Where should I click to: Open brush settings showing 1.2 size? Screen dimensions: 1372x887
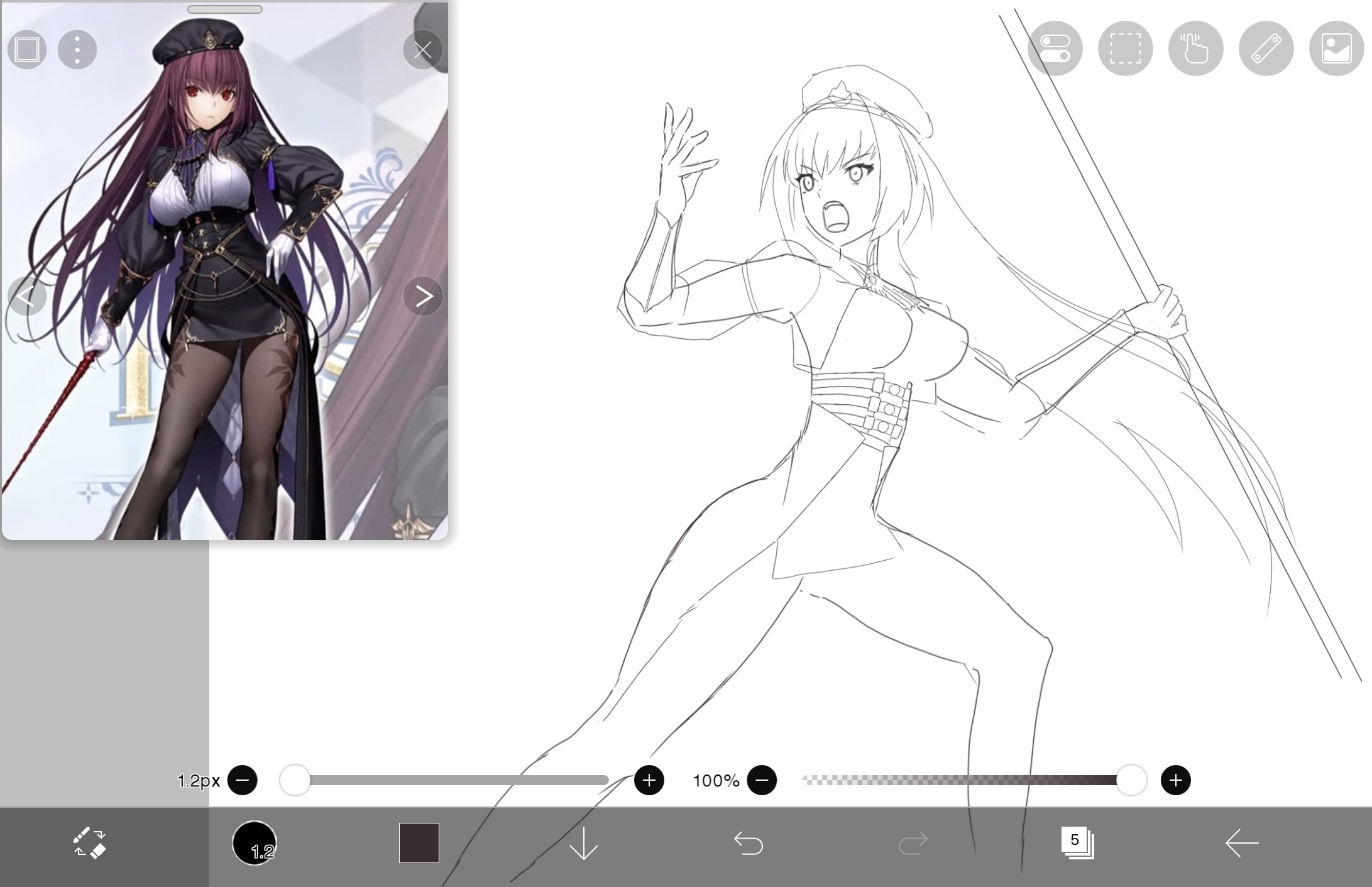pyautogui.click(x=254, y=842)
